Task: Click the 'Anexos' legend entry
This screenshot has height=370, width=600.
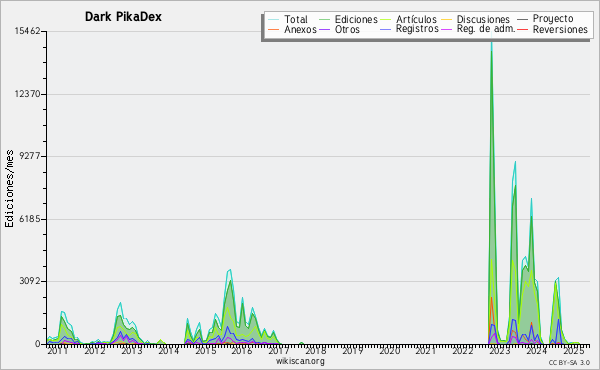Action: pyautogui.click(x=300, y=29)
